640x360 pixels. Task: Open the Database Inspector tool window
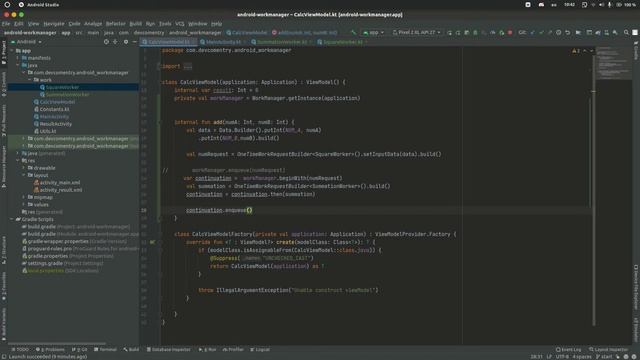click(x=169, y=349)
